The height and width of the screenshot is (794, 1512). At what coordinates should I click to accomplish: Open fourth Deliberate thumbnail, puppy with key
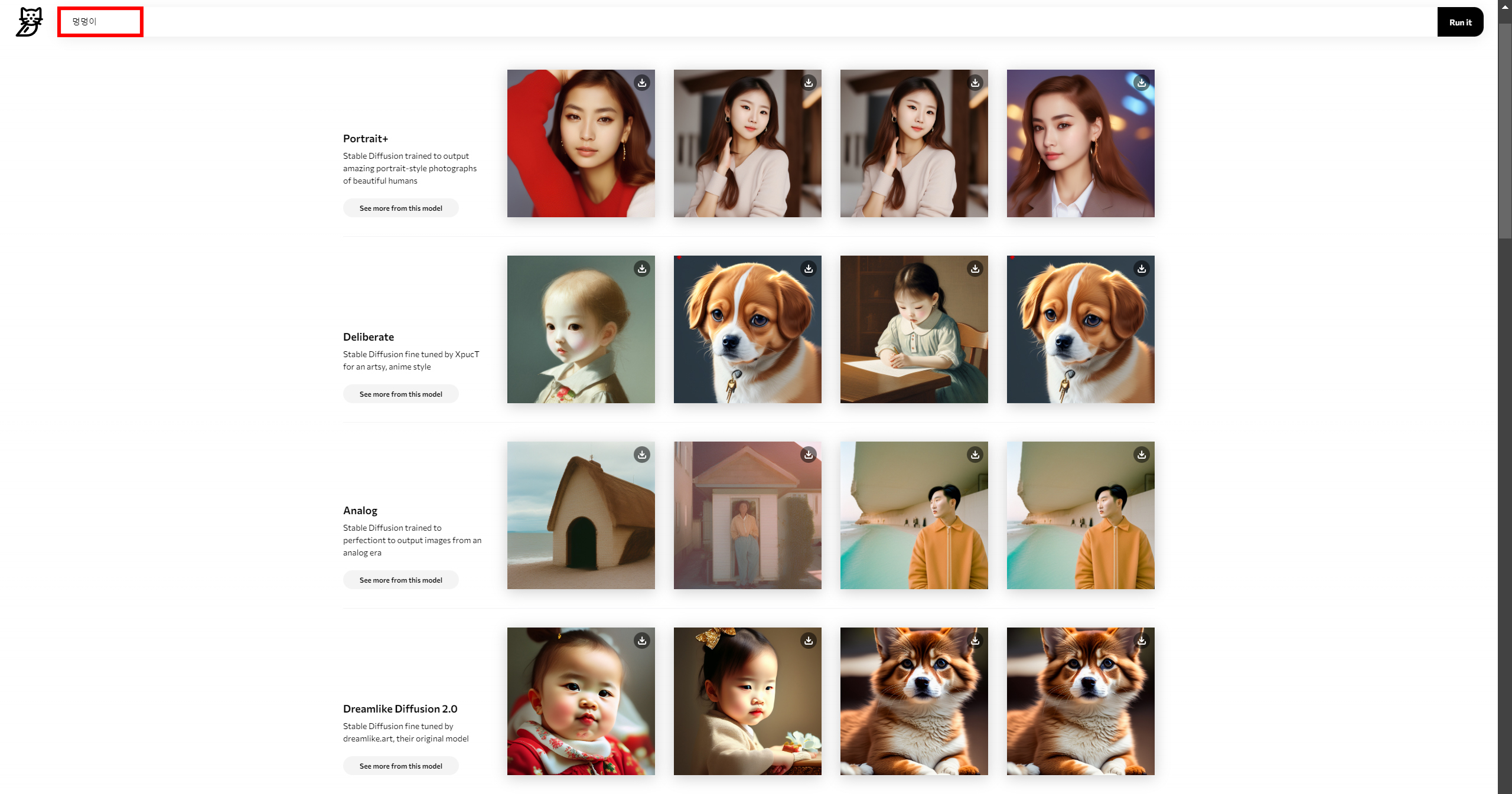point(1081,329)
